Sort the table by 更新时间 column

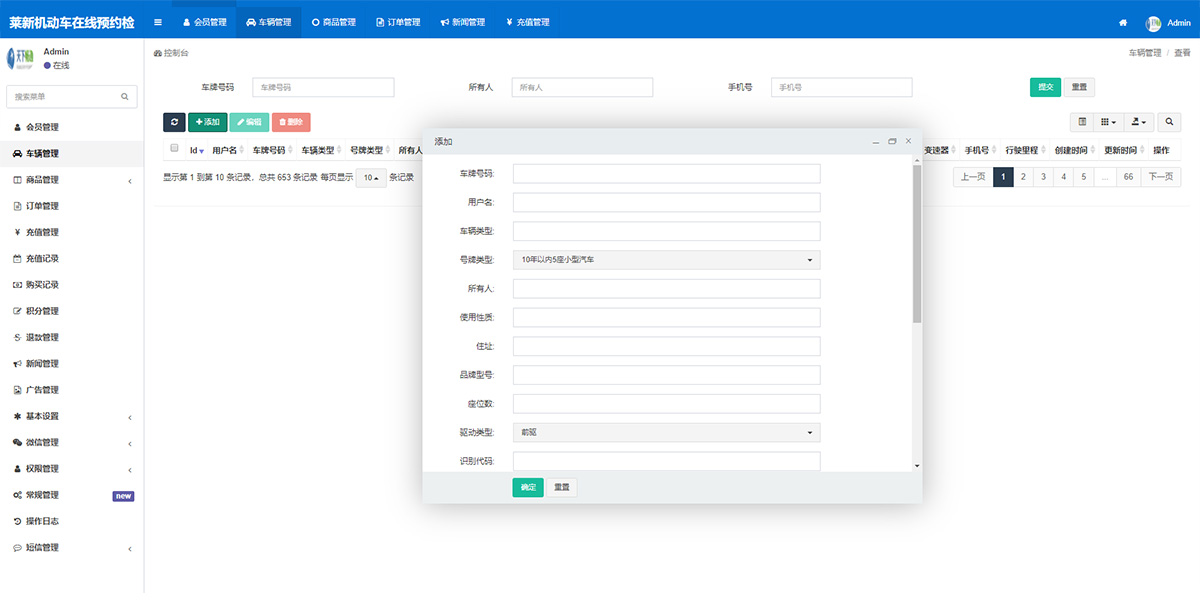(x=1122, y=150)
